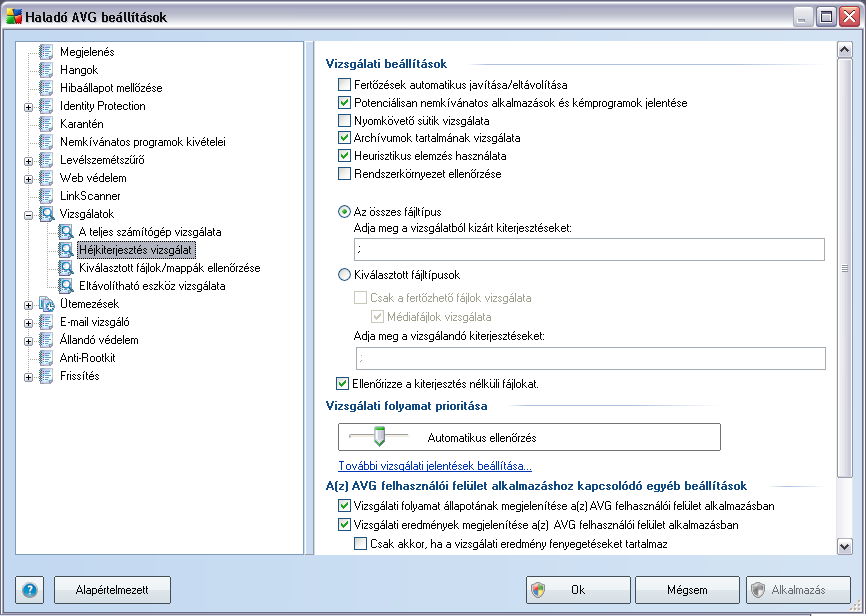Click the Identity Protection icon

coord(46,106)
